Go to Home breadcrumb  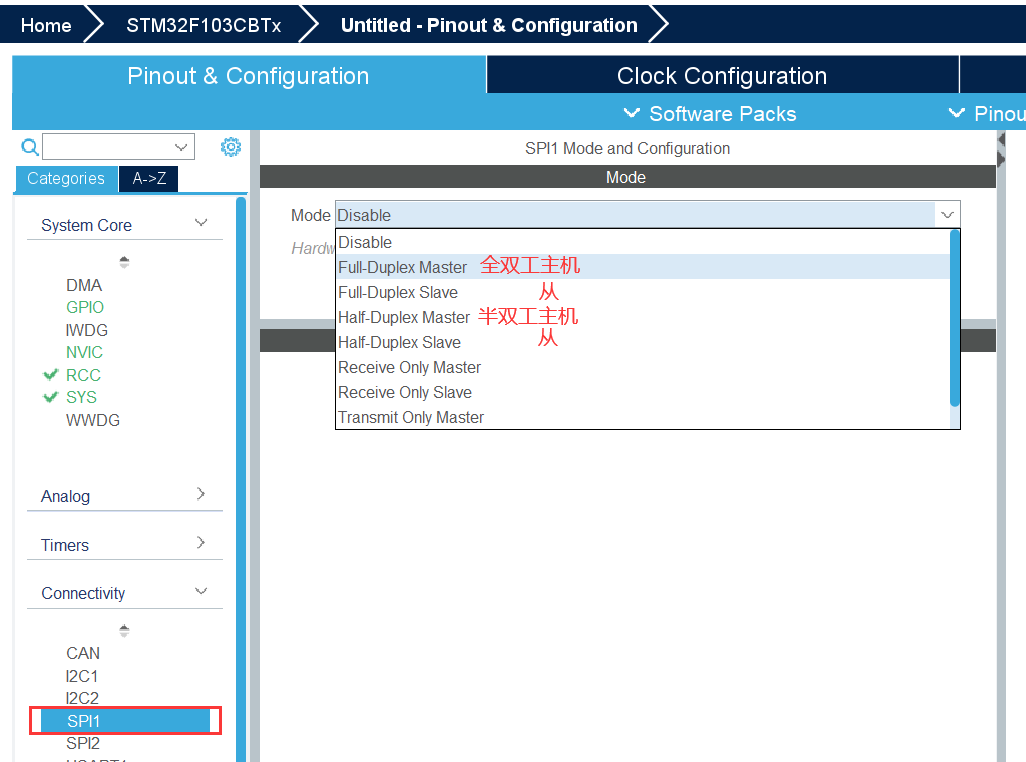tap(46, 25)
